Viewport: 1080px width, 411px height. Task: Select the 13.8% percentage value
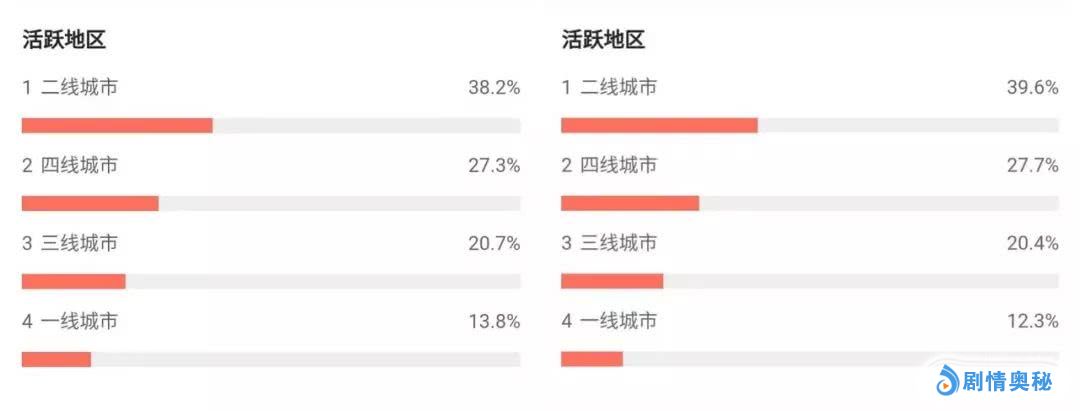[x=494, y=321]
